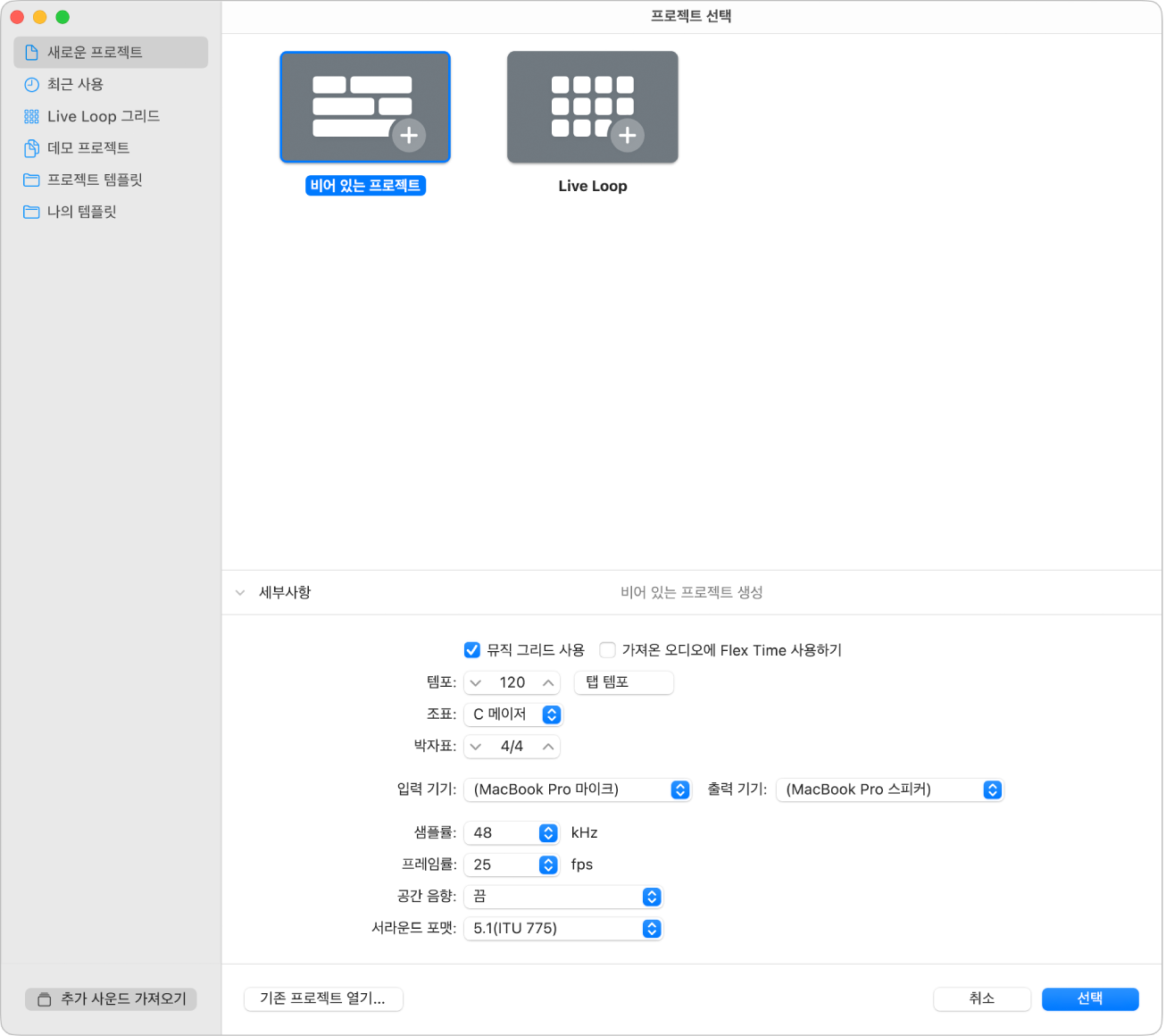The image size is (1166, 1036).
Task: Enable 가져온 오디오에 Flex Time 사용하기 checkbox
Action: pos(607,650)
